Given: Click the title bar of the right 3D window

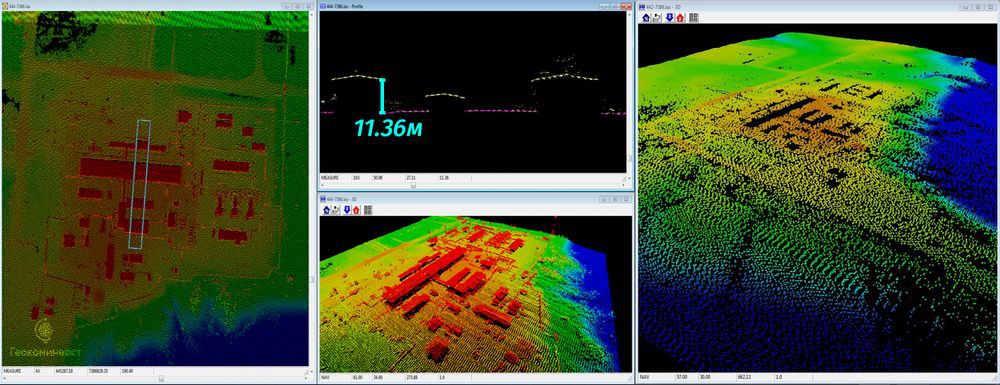Looking at the screenshot, I should tap(797, 6).
